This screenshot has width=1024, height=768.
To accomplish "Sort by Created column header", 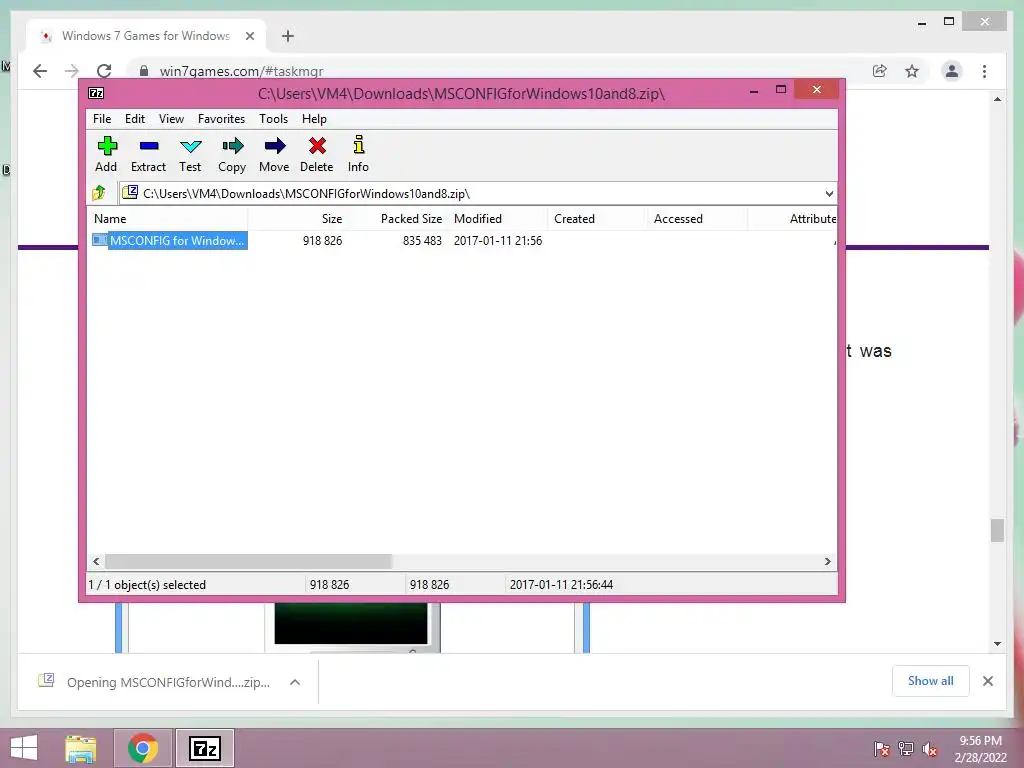I will click(x=597, y=219).
